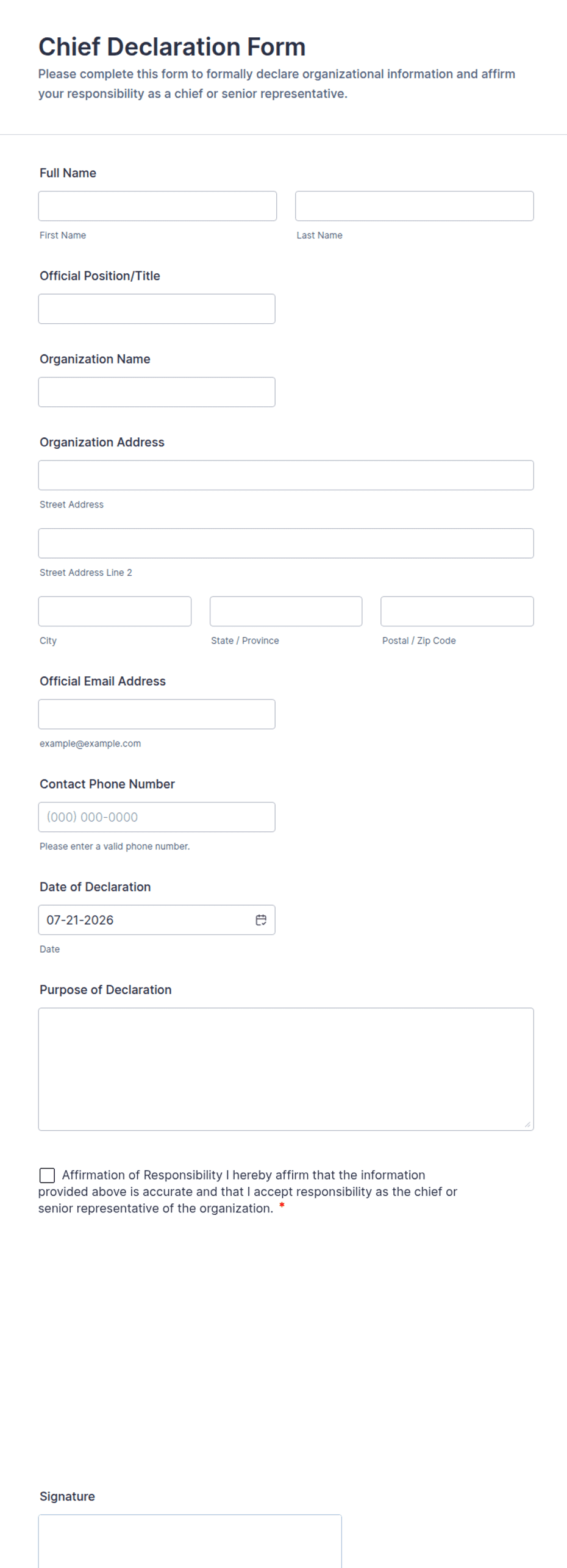Viewport: 567px width, 1568px height.
Task: Click the Full Name field label
Action: [x=68, y=173]
